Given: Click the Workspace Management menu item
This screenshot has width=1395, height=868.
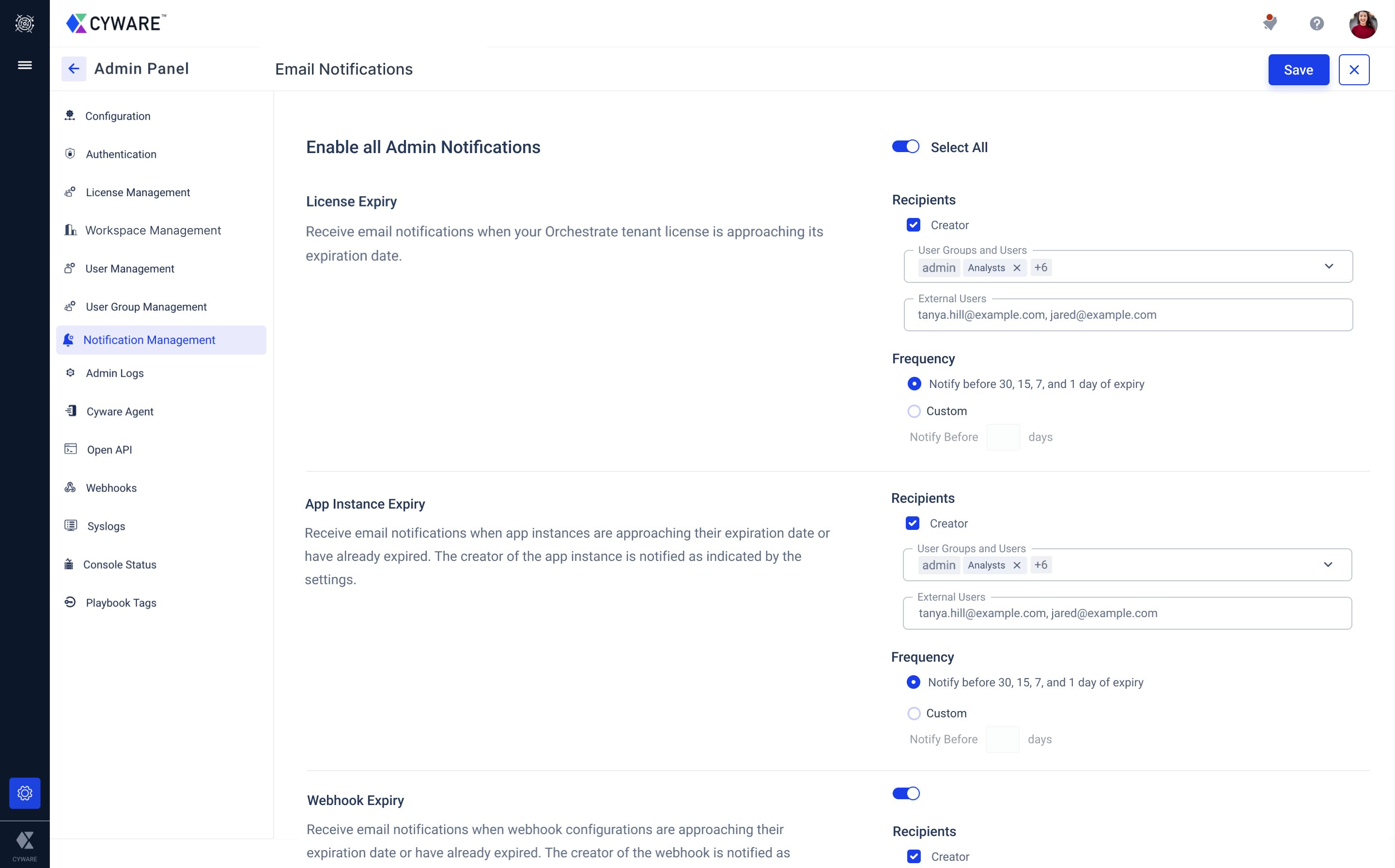Looking at the screenshot, I should (153, 230).
